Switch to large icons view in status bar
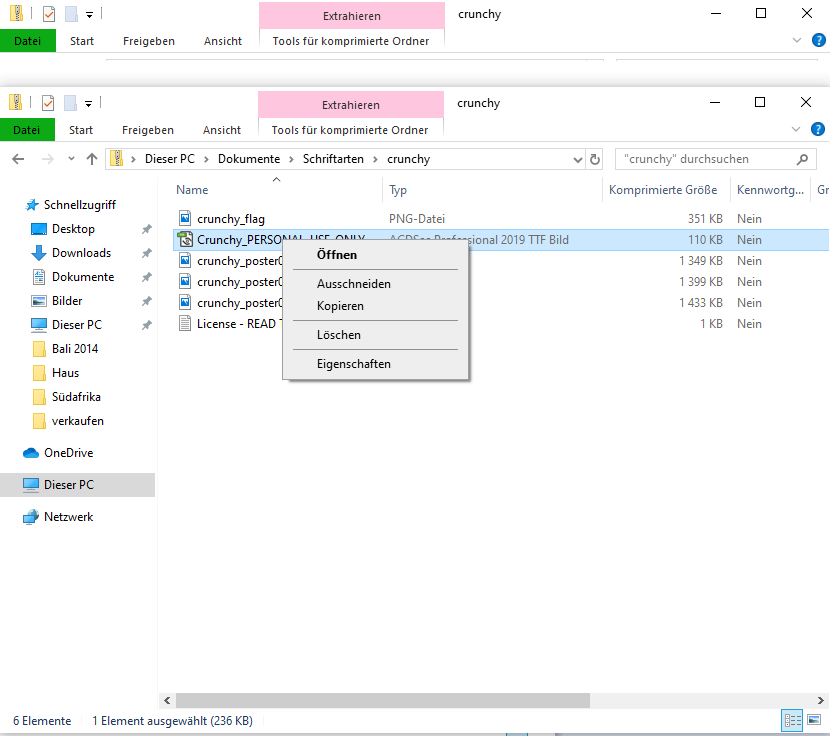This screenshot has width=830, height=736. coord(814,720)
